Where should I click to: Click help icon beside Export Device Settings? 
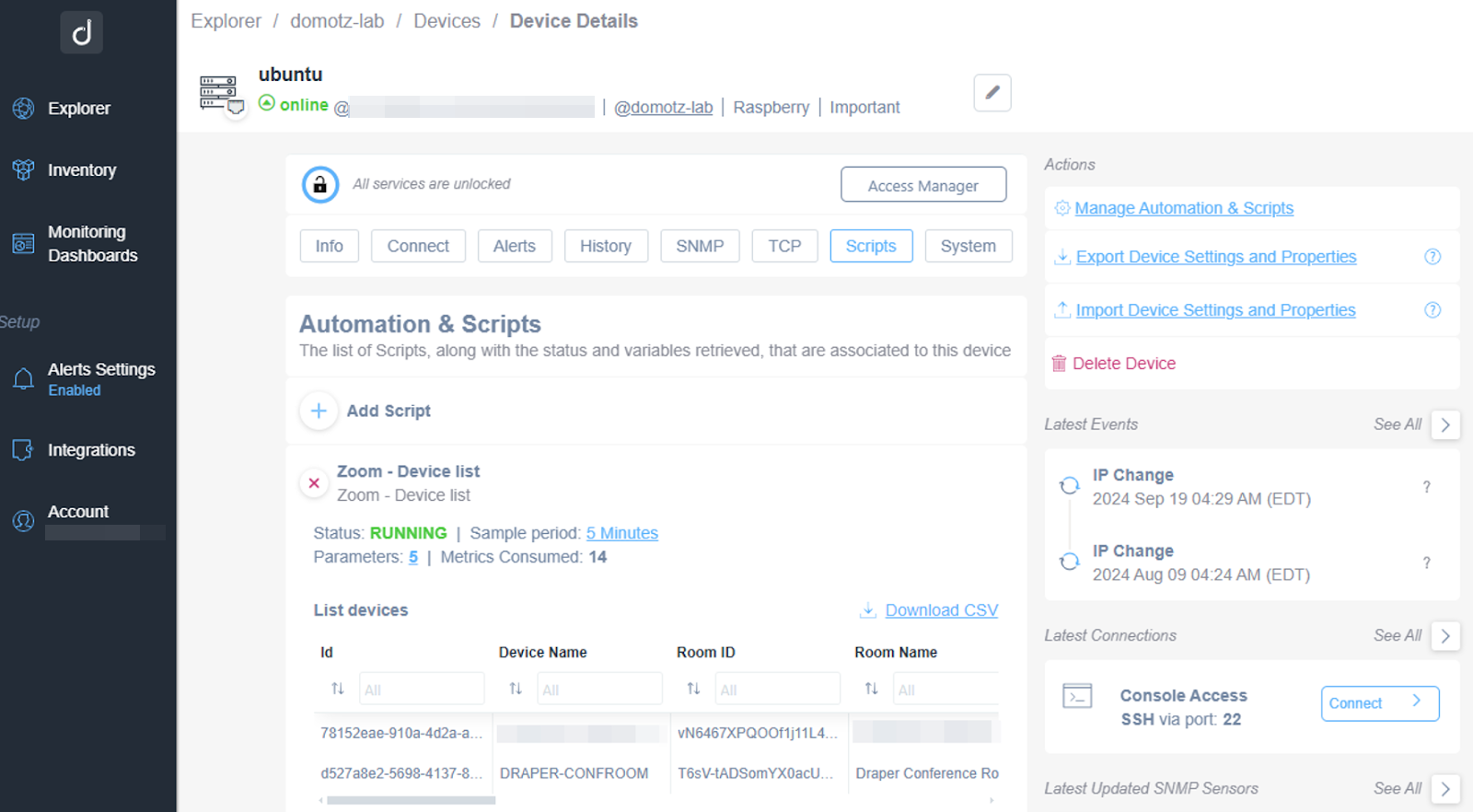click(x=1432, y=257)
